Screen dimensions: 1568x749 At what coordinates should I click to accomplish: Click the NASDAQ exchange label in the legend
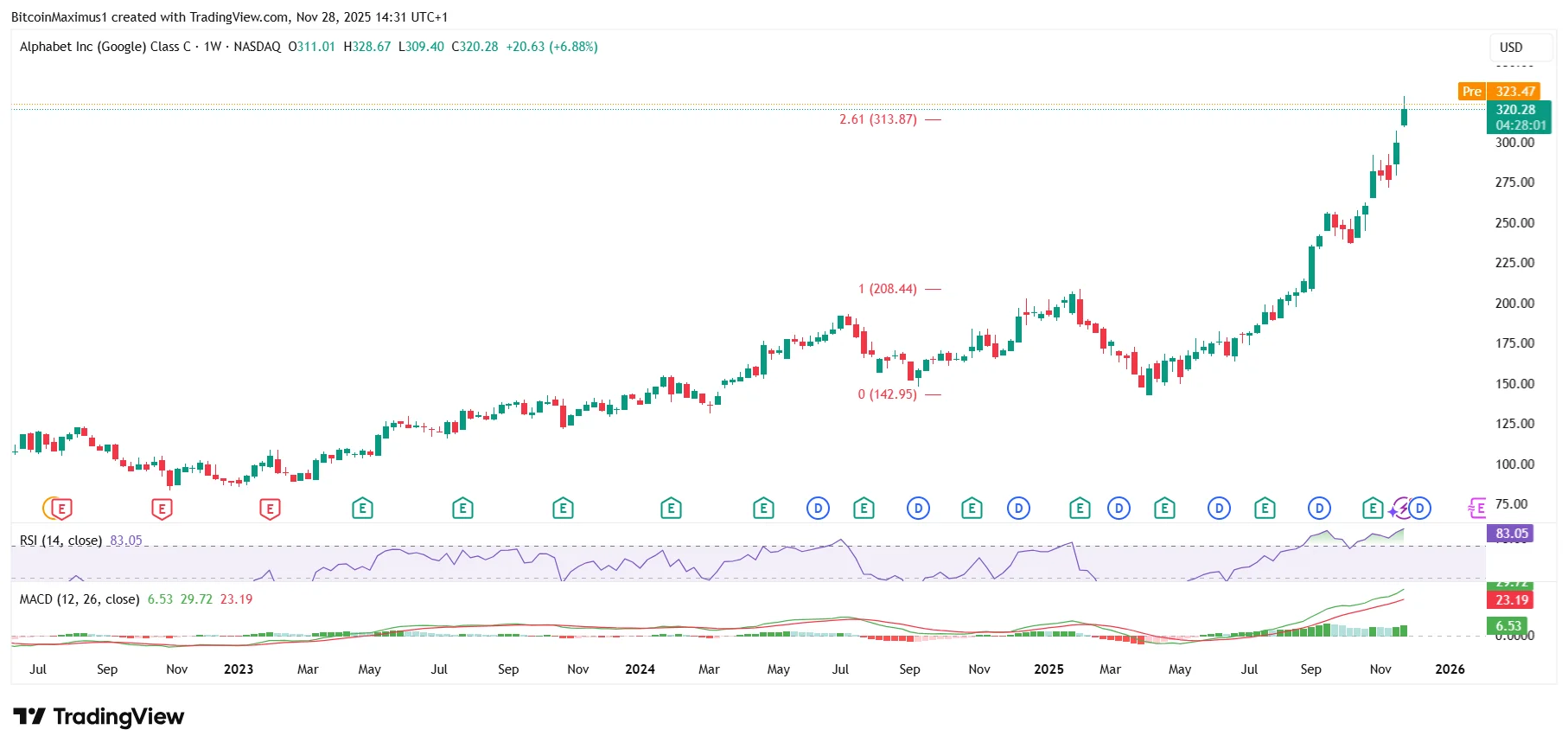click(258, 47)
